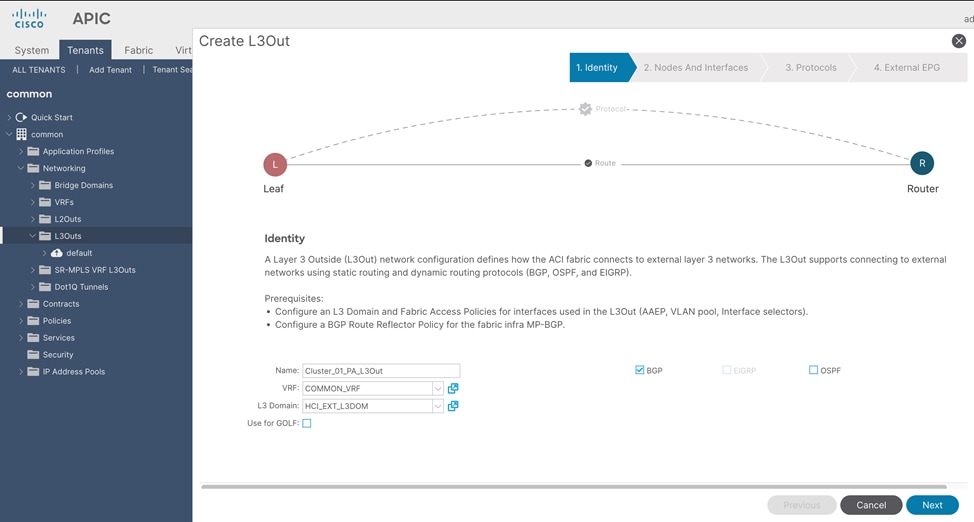Image resolution: width=974 pixels, height=522 pixels.
Task: Click the horizontal scrollbar in the dialog
Action: (573, 487)
